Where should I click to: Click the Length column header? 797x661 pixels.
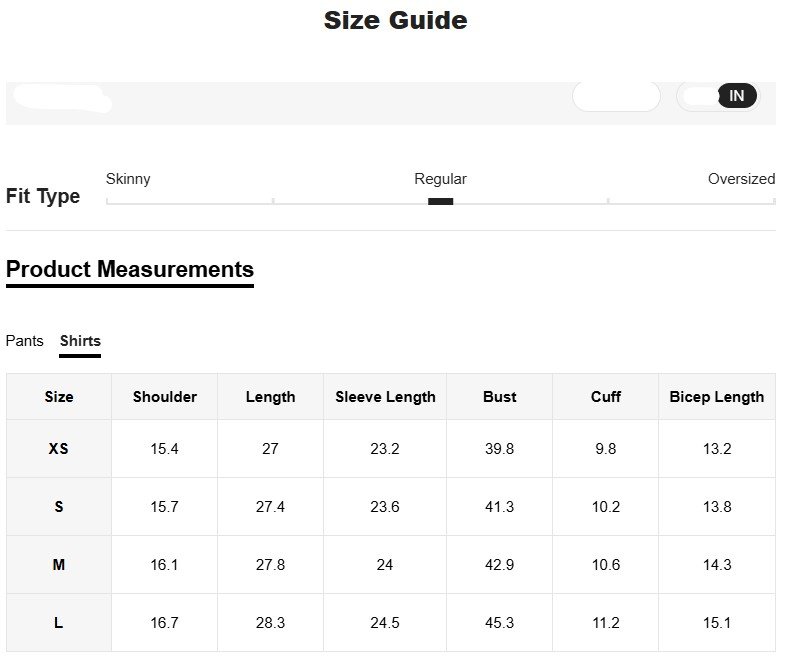(x=271, y=397)
